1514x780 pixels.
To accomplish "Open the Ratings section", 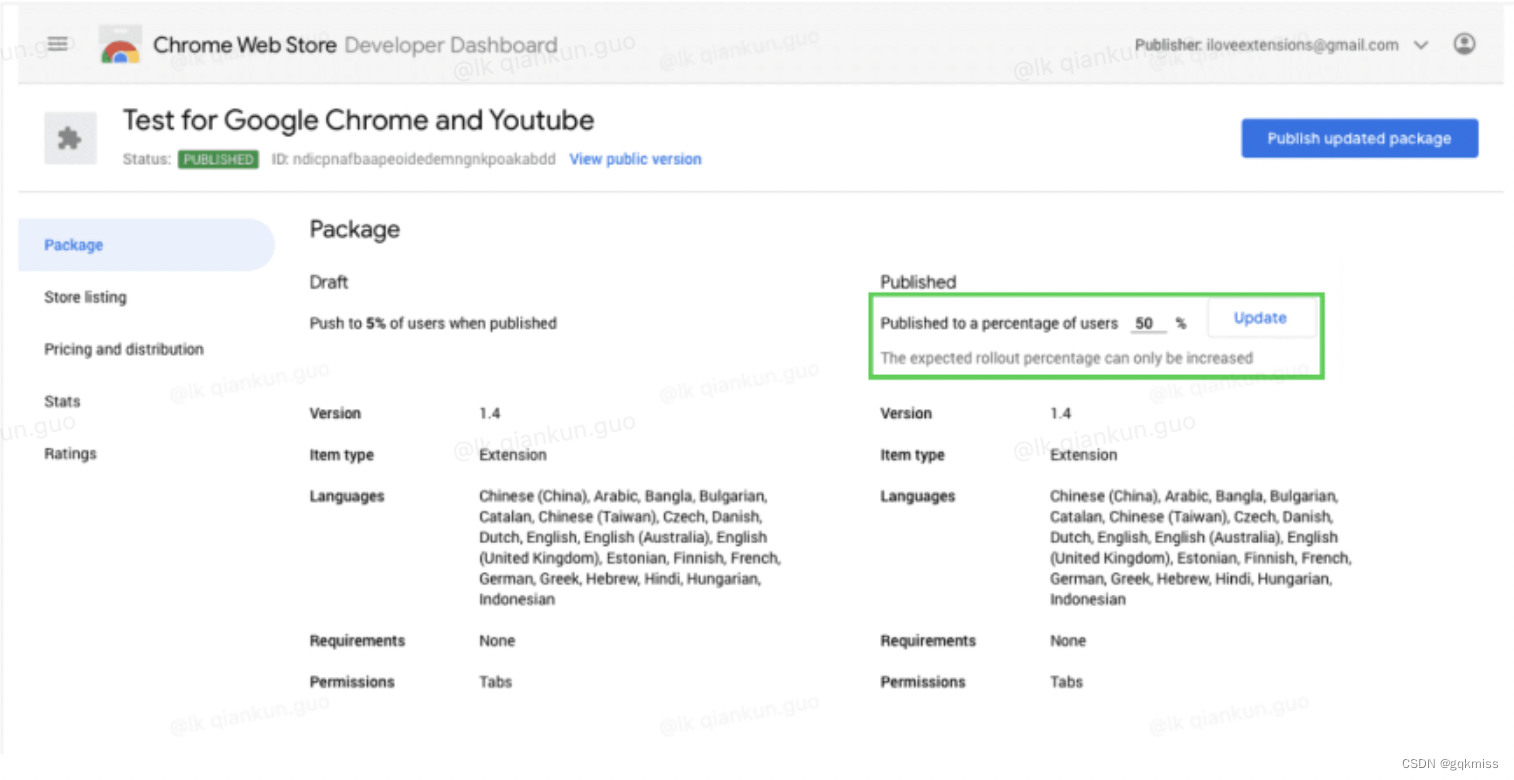I will tap(70, 453).
